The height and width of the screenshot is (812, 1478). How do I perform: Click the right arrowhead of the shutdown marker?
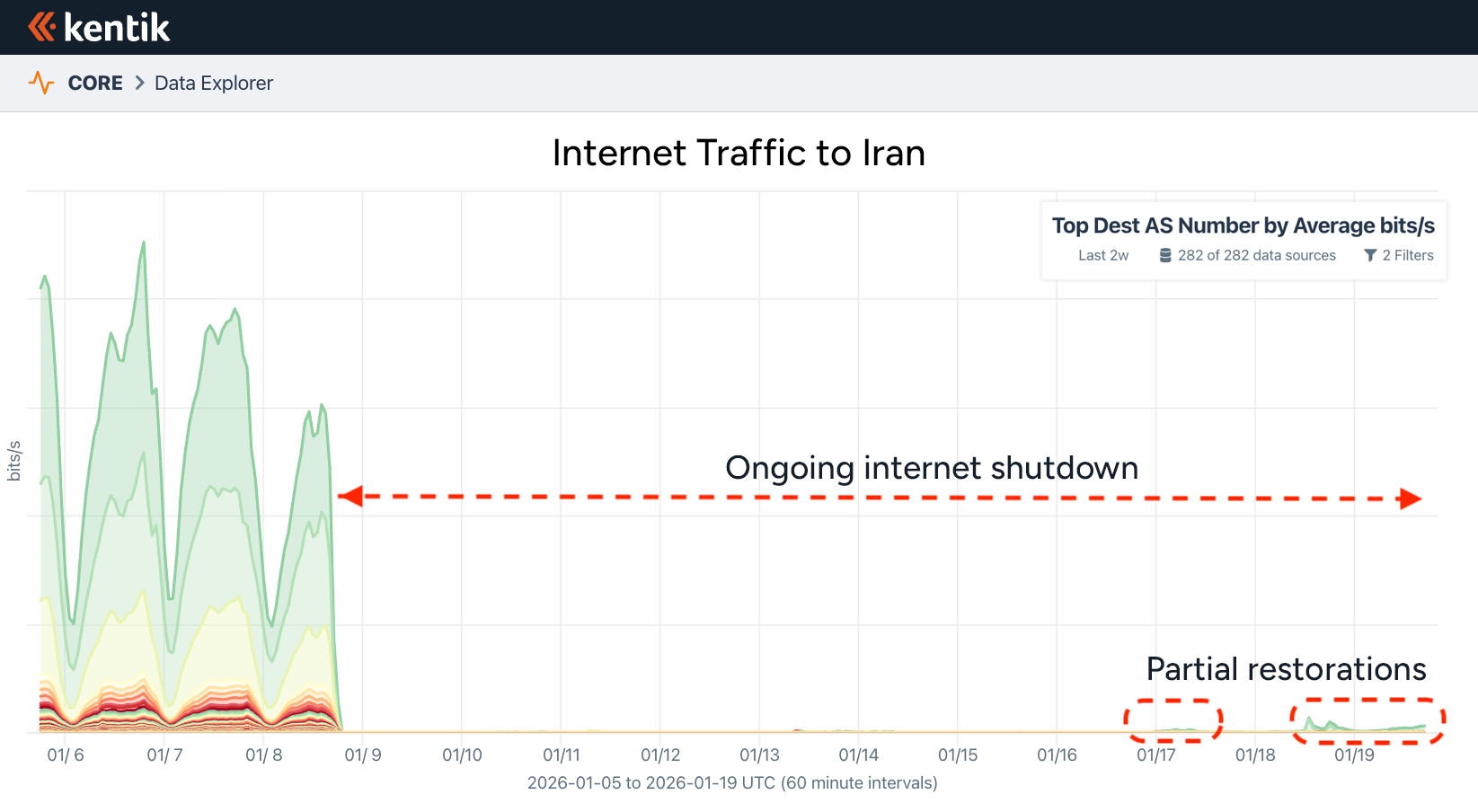tap(1411, 498)
